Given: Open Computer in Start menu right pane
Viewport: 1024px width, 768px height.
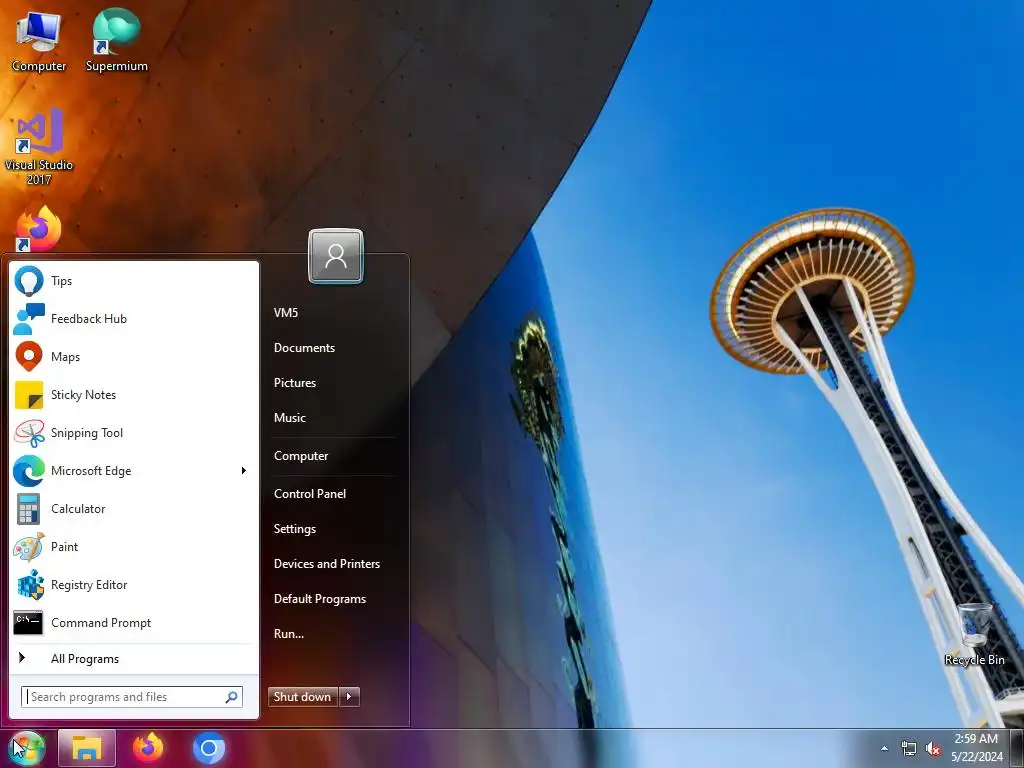Looking at the screenshot, I should (300, 456).
